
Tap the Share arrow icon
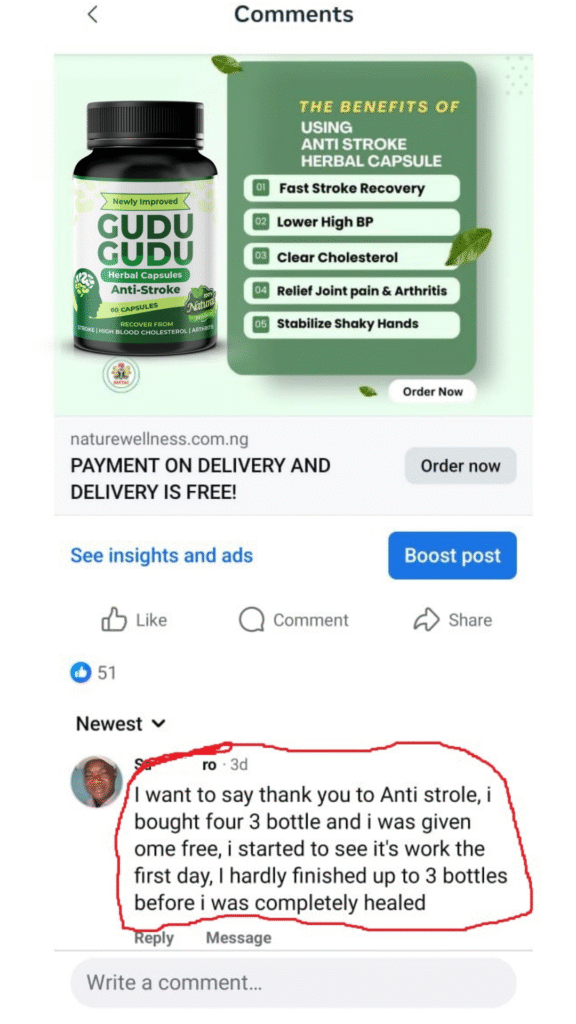(426, 620)
